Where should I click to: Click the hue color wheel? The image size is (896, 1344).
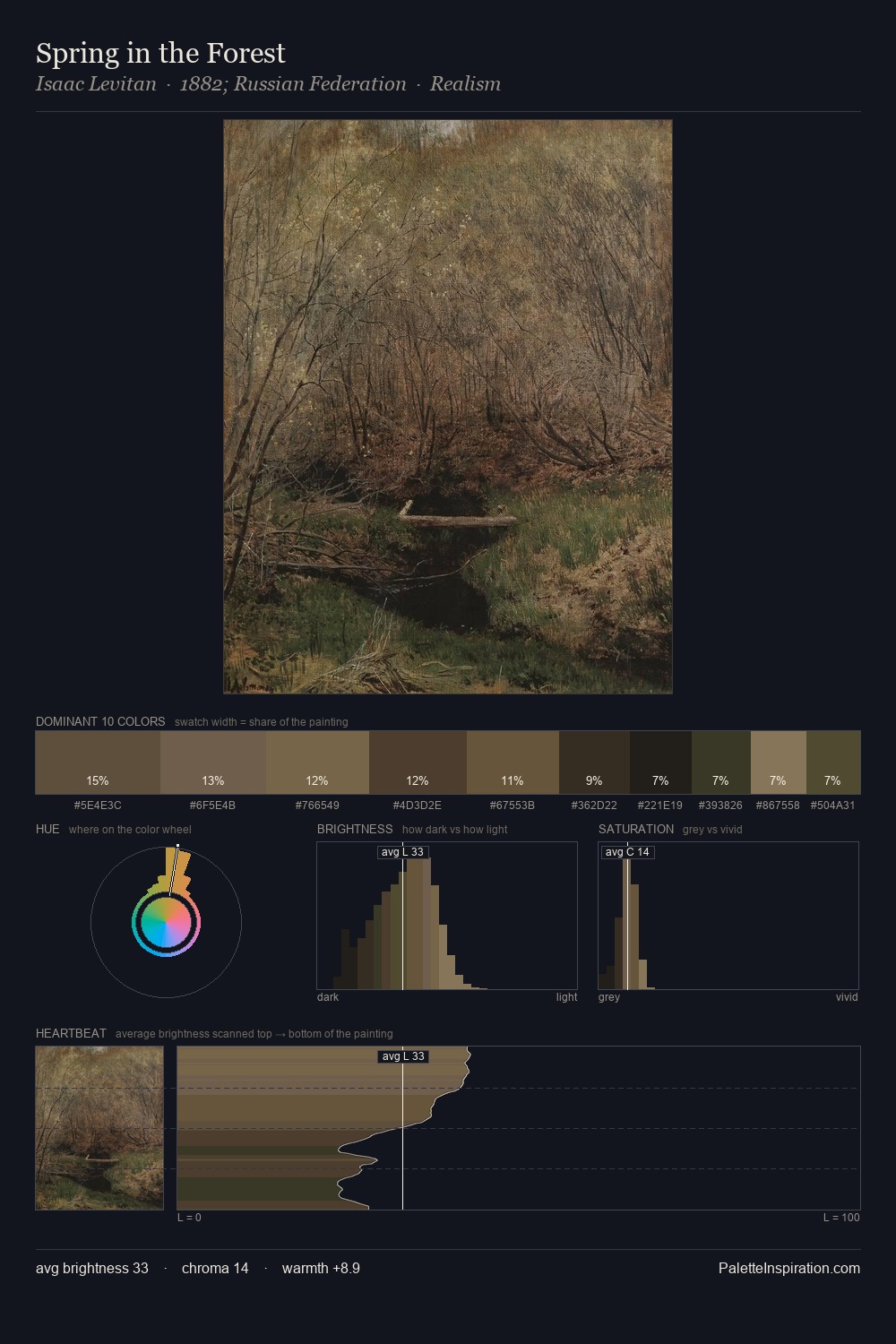pyautogui.click(x=166, y=922)
